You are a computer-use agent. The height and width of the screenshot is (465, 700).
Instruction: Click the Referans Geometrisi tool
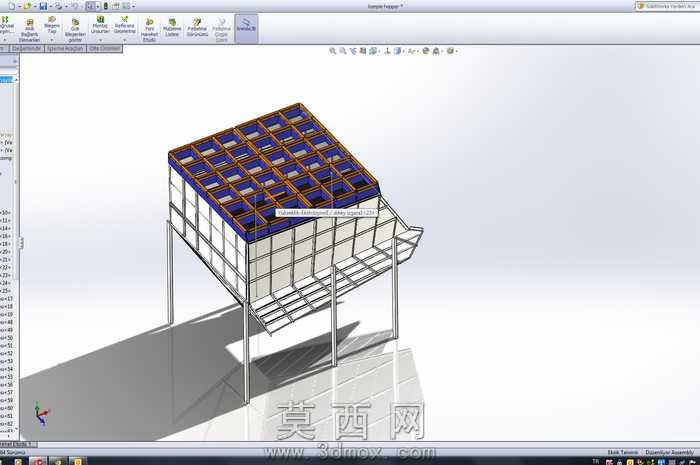pyautogui.click(x=125, y=25)
